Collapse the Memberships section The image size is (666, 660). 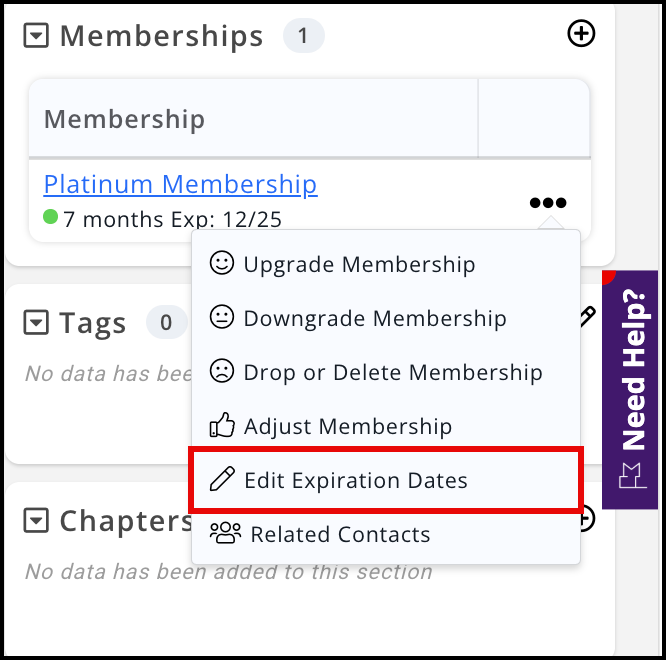point(36,36)
